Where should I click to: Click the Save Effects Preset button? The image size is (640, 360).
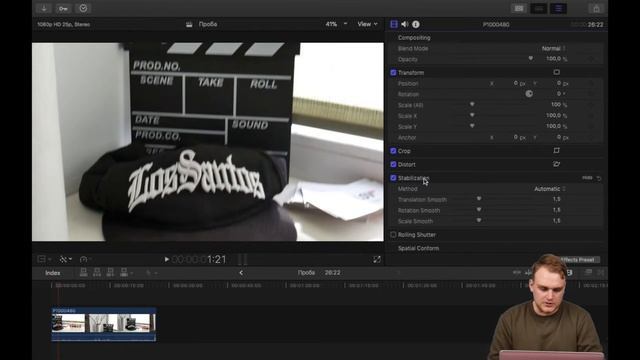580,260
